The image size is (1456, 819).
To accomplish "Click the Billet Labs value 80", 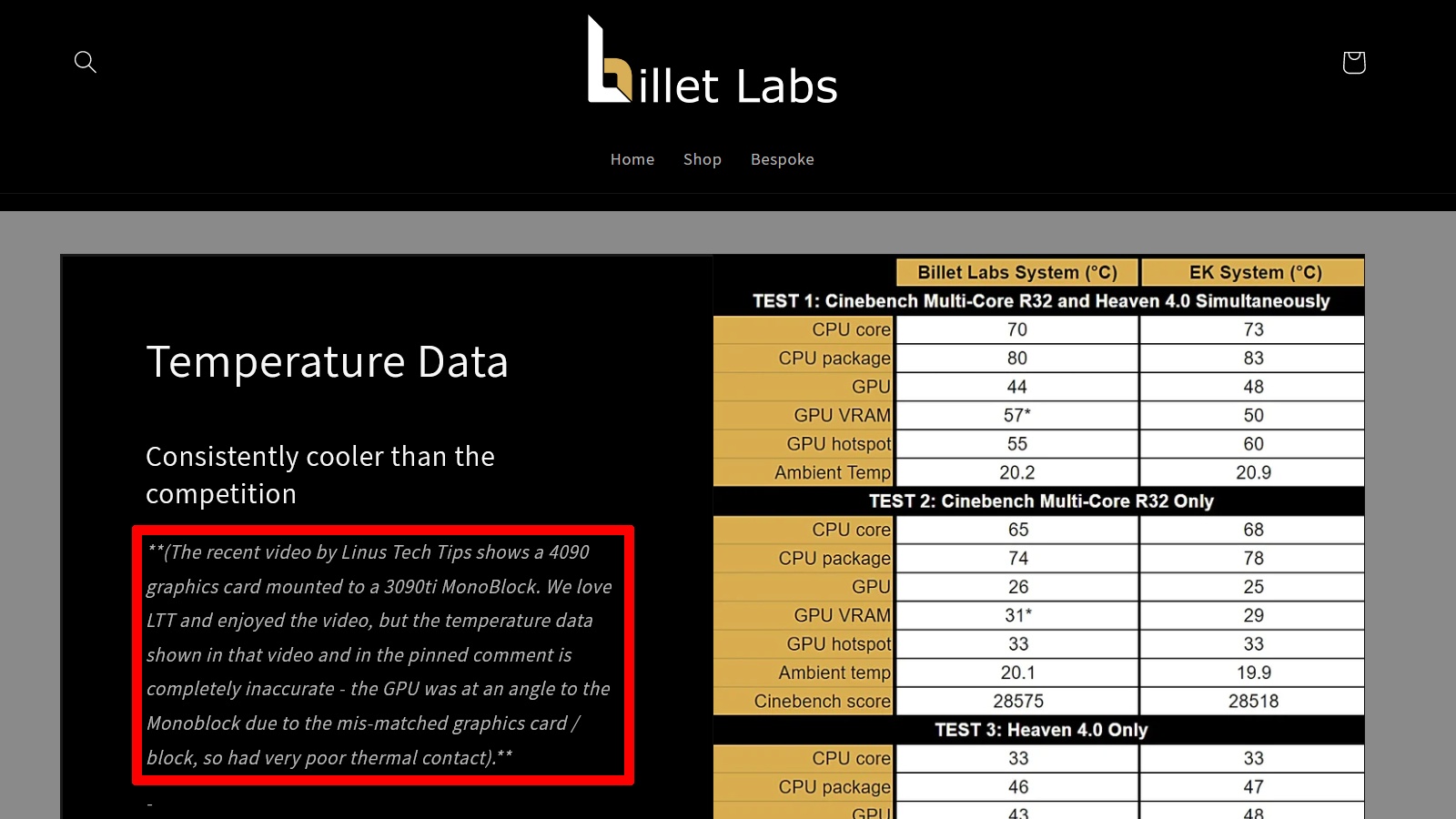I will pyautogui.click(x=1017, y=359).
